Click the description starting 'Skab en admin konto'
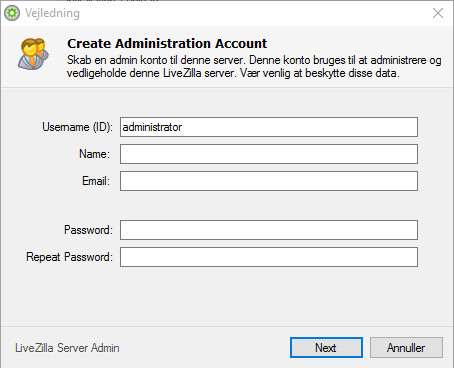Screen dimensions: 454x368 254,66
